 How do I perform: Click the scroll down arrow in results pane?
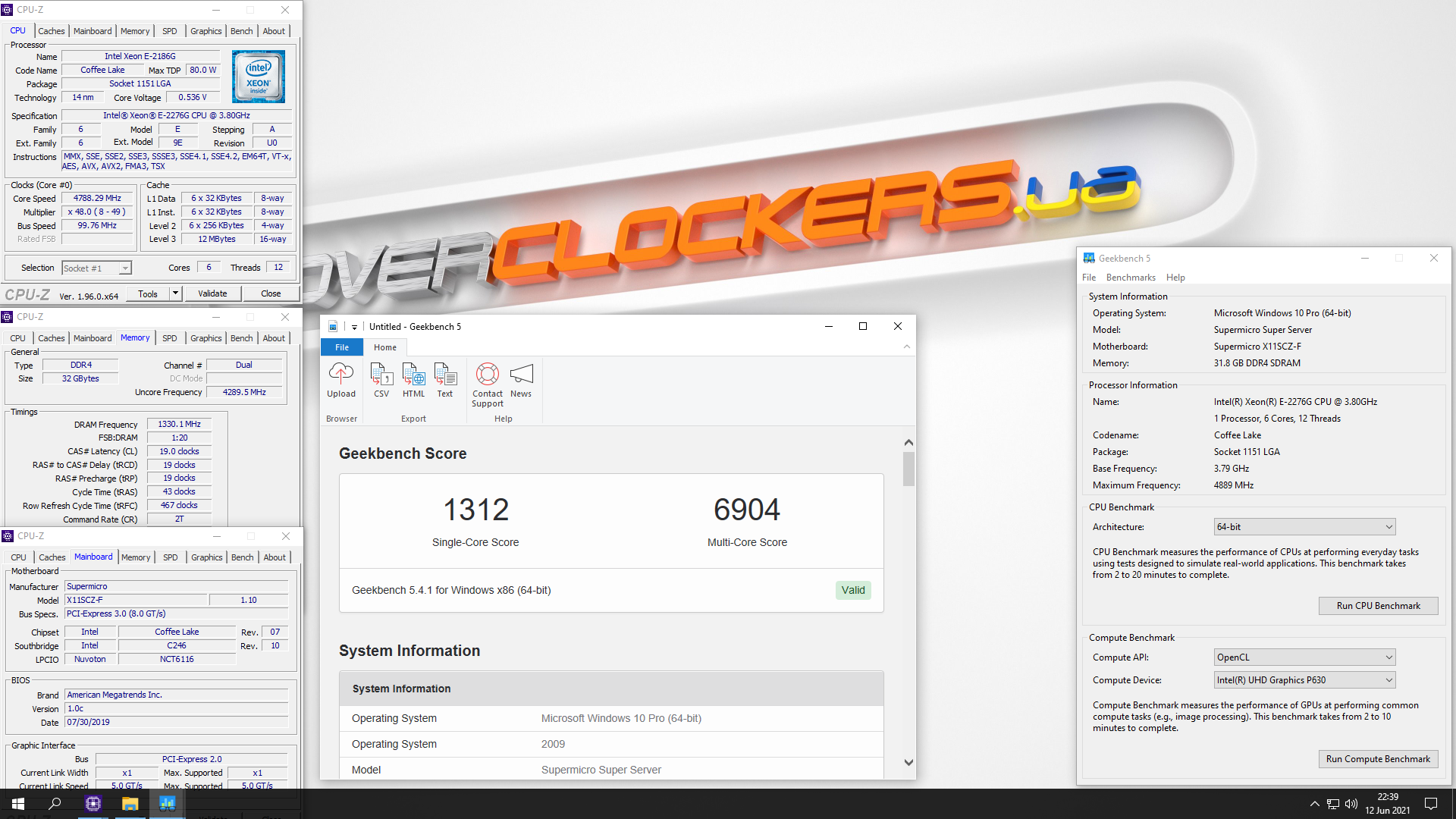[908, 763]
